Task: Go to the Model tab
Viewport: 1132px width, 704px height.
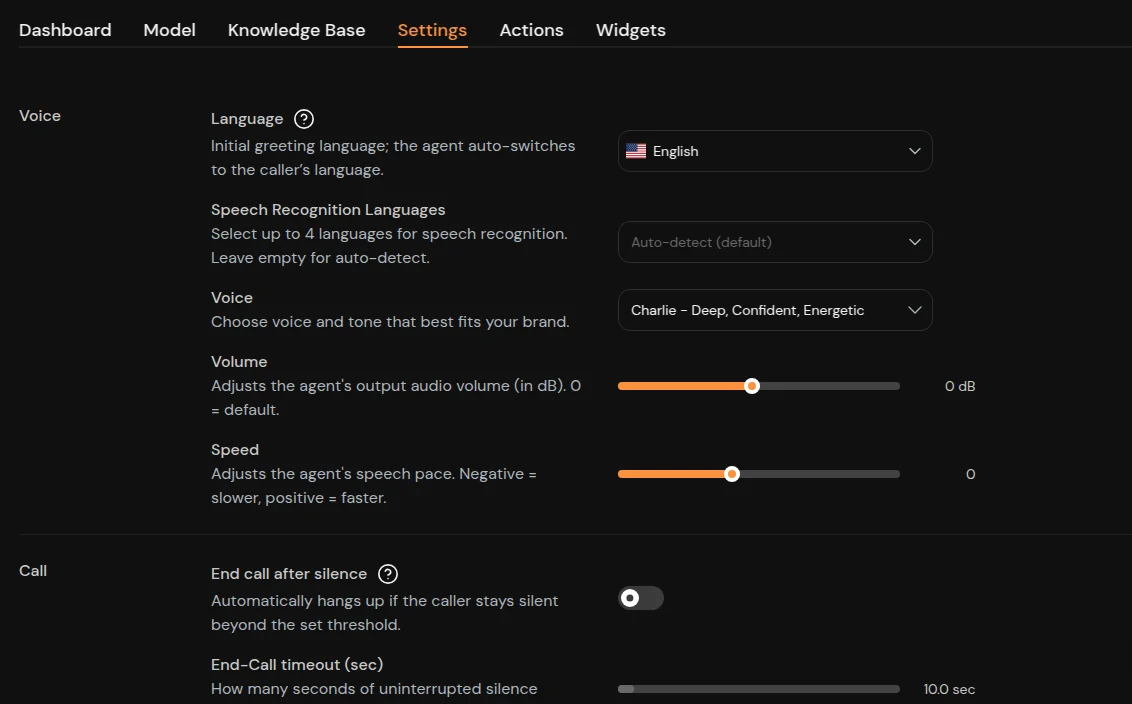Action: 170,30
